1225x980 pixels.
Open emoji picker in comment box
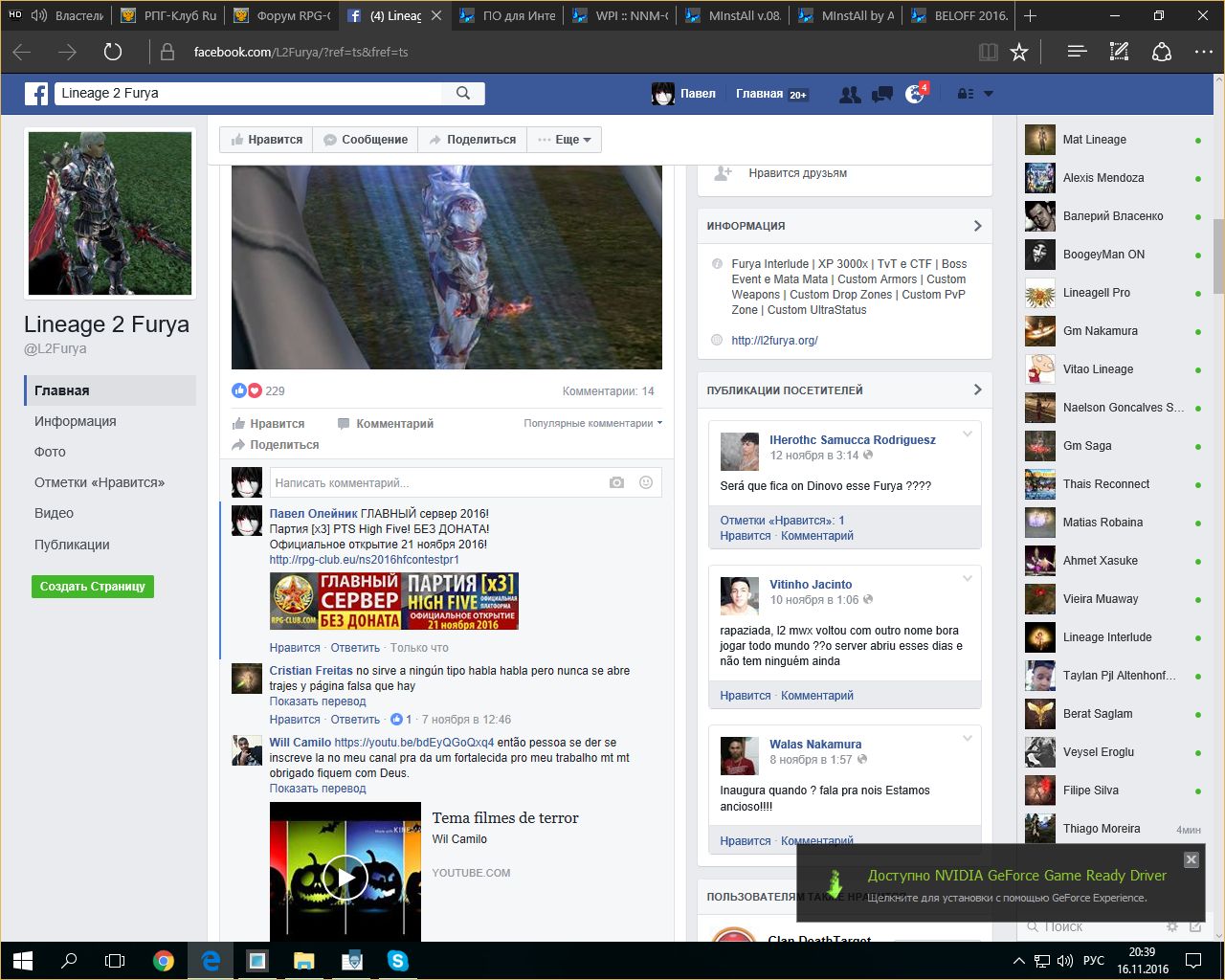(x=646, y=483)
